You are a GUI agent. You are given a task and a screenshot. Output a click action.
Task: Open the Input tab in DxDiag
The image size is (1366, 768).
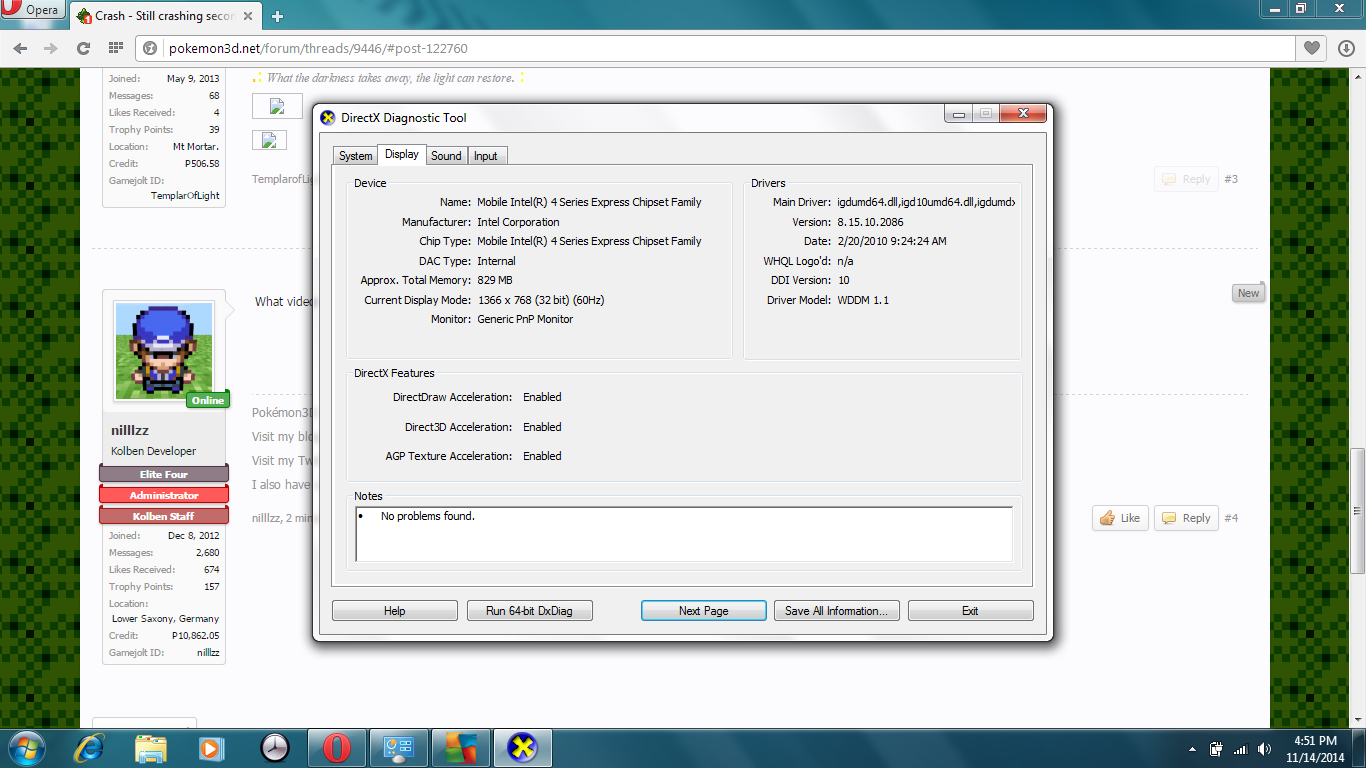[x=486, y=156]
